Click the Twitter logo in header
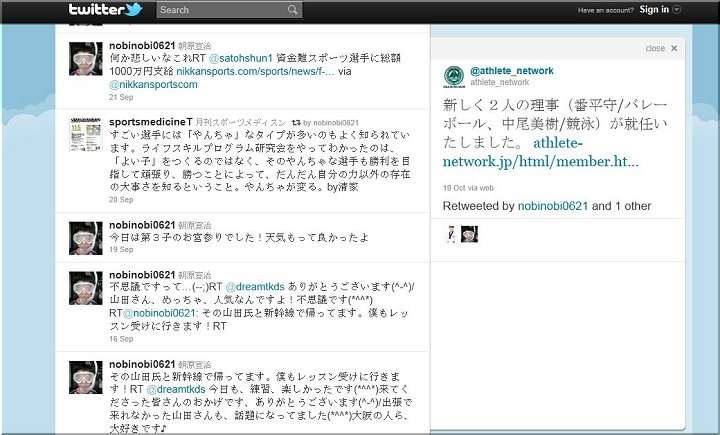 (x=105, y=10)
